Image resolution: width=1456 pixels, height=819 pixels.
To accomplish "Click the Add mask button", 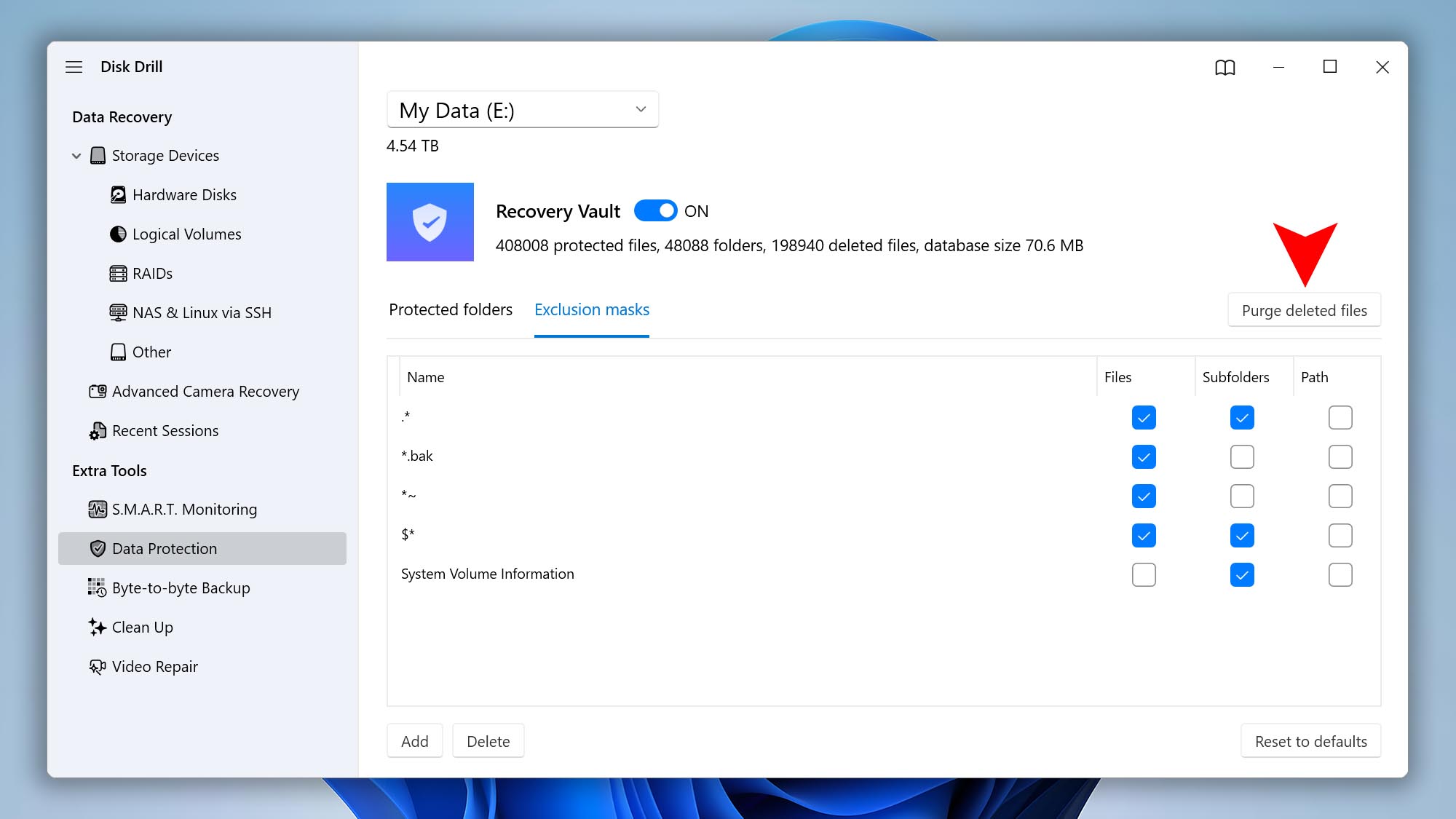I will coord(415,741).
